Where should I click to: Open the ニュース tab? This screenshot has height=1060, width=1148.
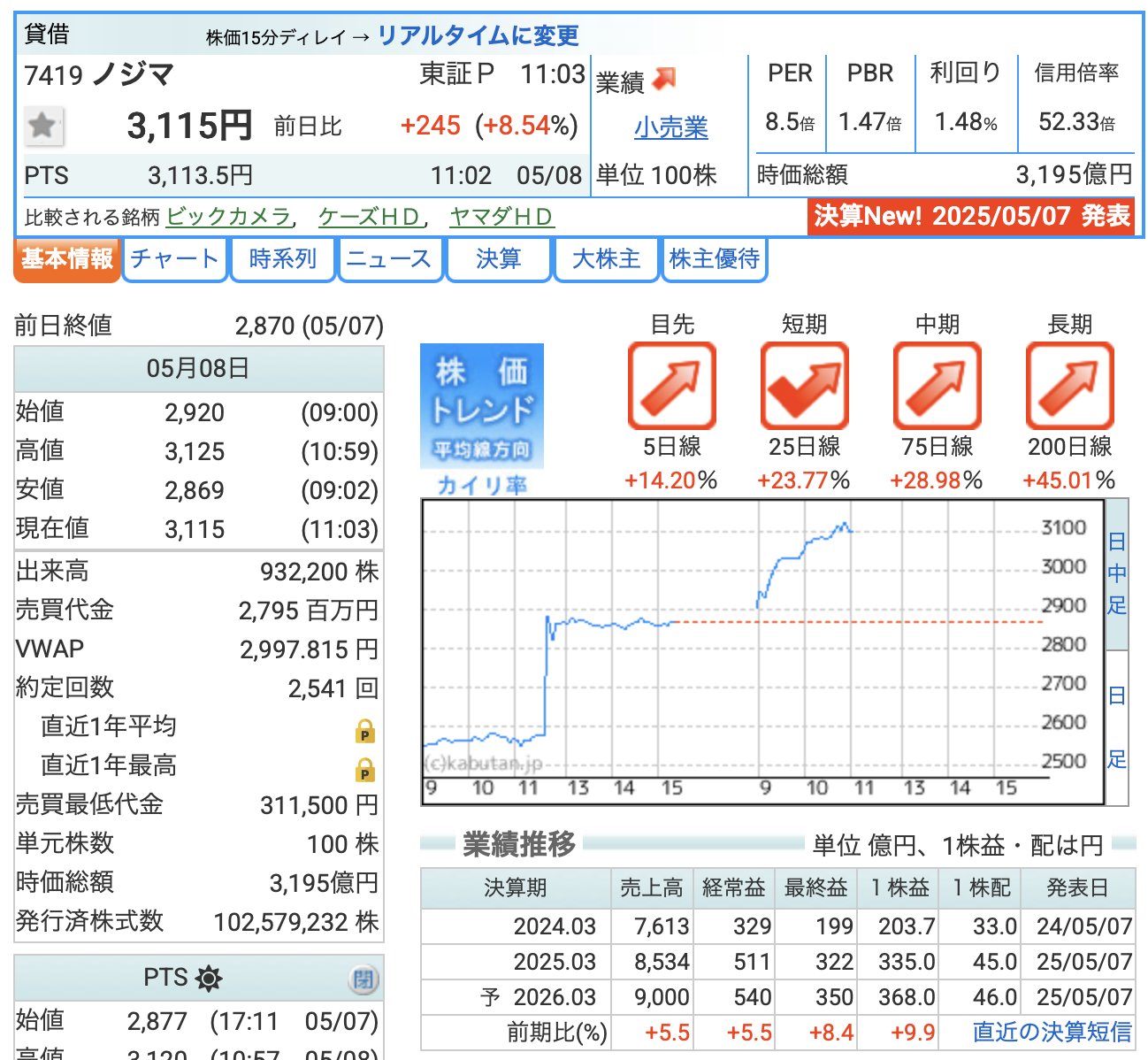point(390,259)
